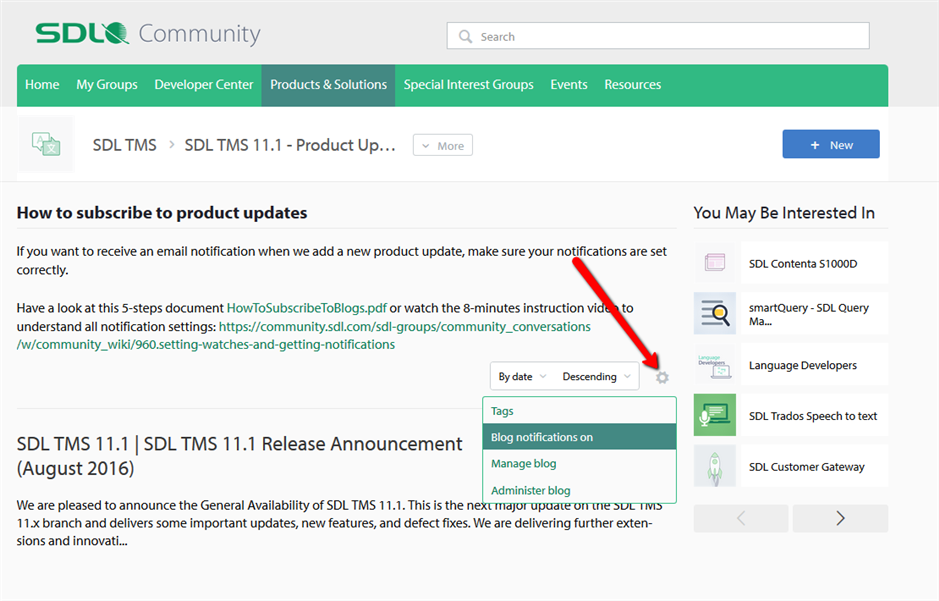Open the Resources nav item

(x=632, y=85)
